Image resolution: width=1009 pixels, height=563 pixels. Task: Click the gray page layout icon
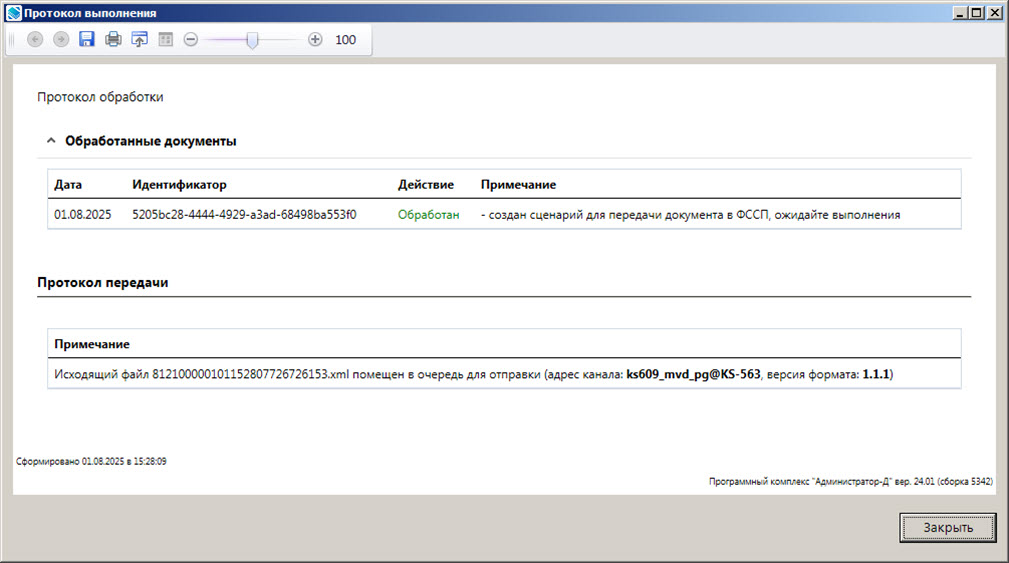pos(165,40)
